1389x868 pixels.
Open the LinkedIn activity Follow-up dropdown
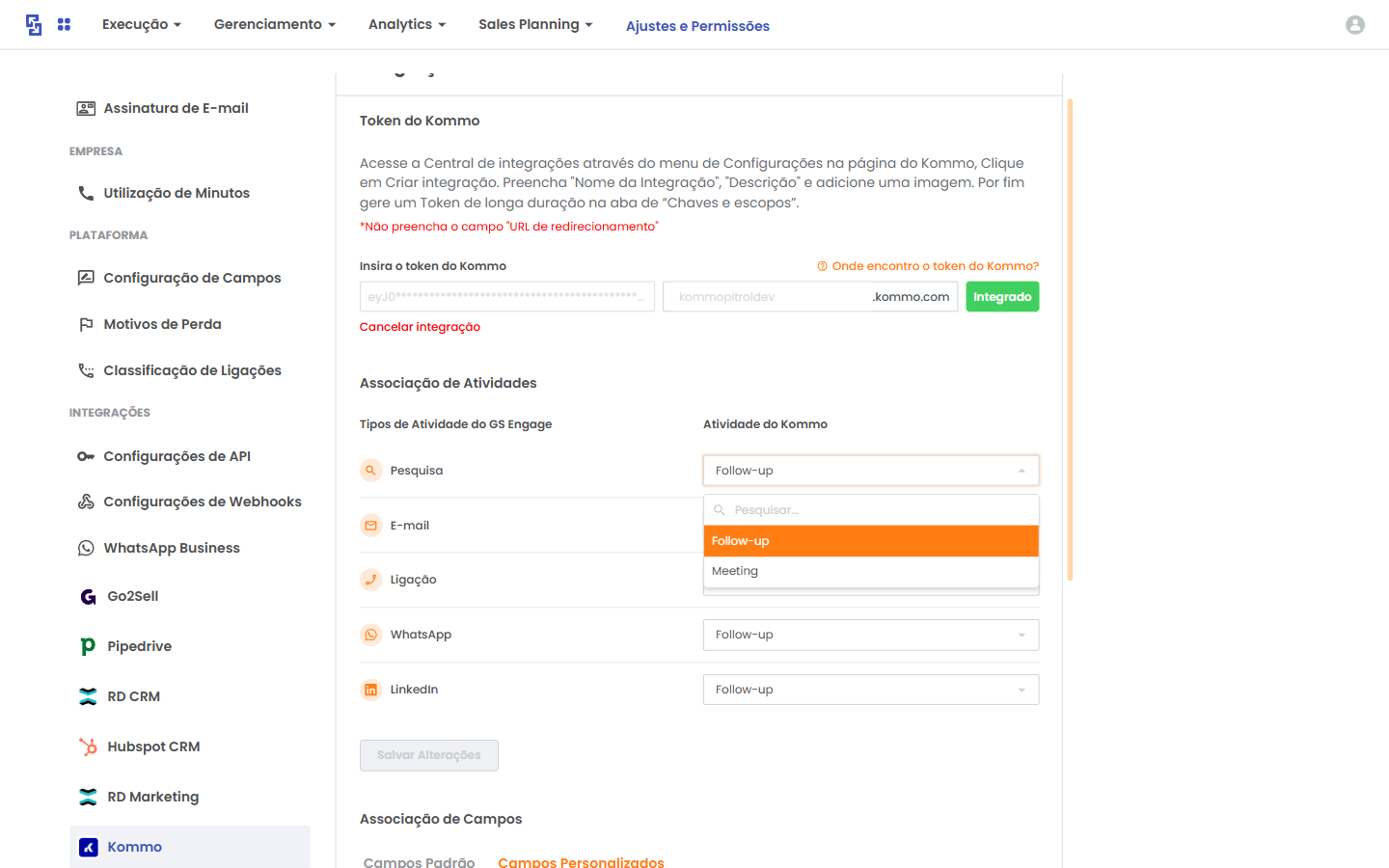click(x=871, y=690)
